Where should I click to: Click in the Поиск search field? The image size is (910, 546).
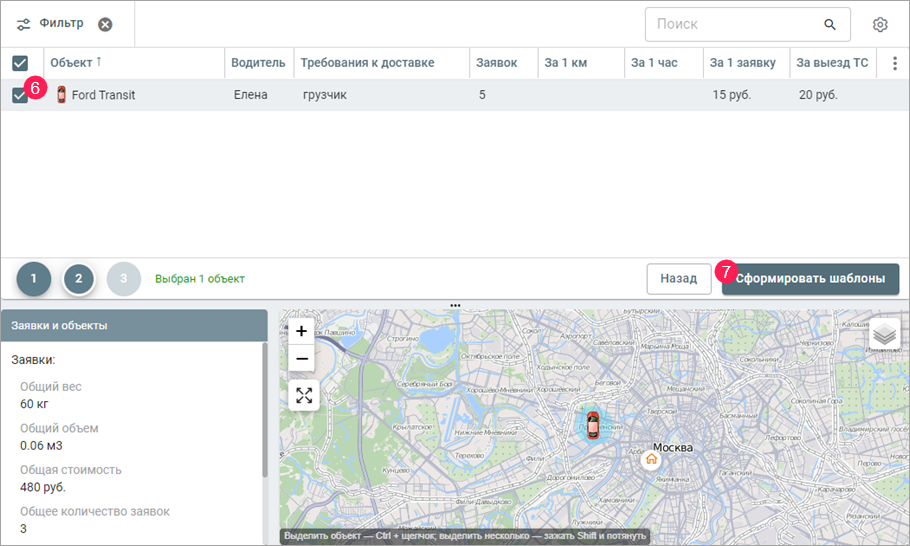pyautogui.click(x=735, y=24)
